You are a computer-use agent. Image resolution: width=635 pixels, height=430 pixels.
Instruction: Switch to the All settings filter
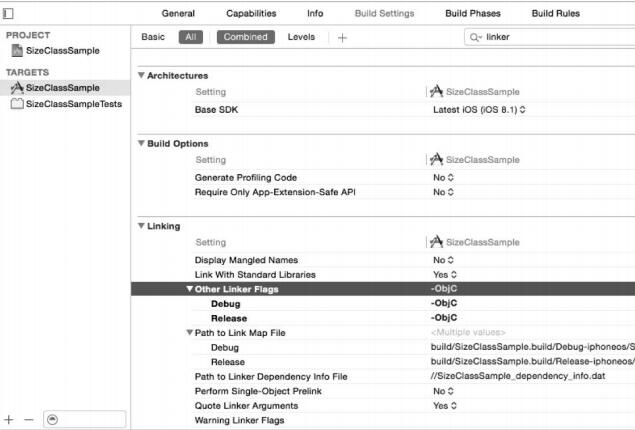pyautogui.click(x=189, y=37)
